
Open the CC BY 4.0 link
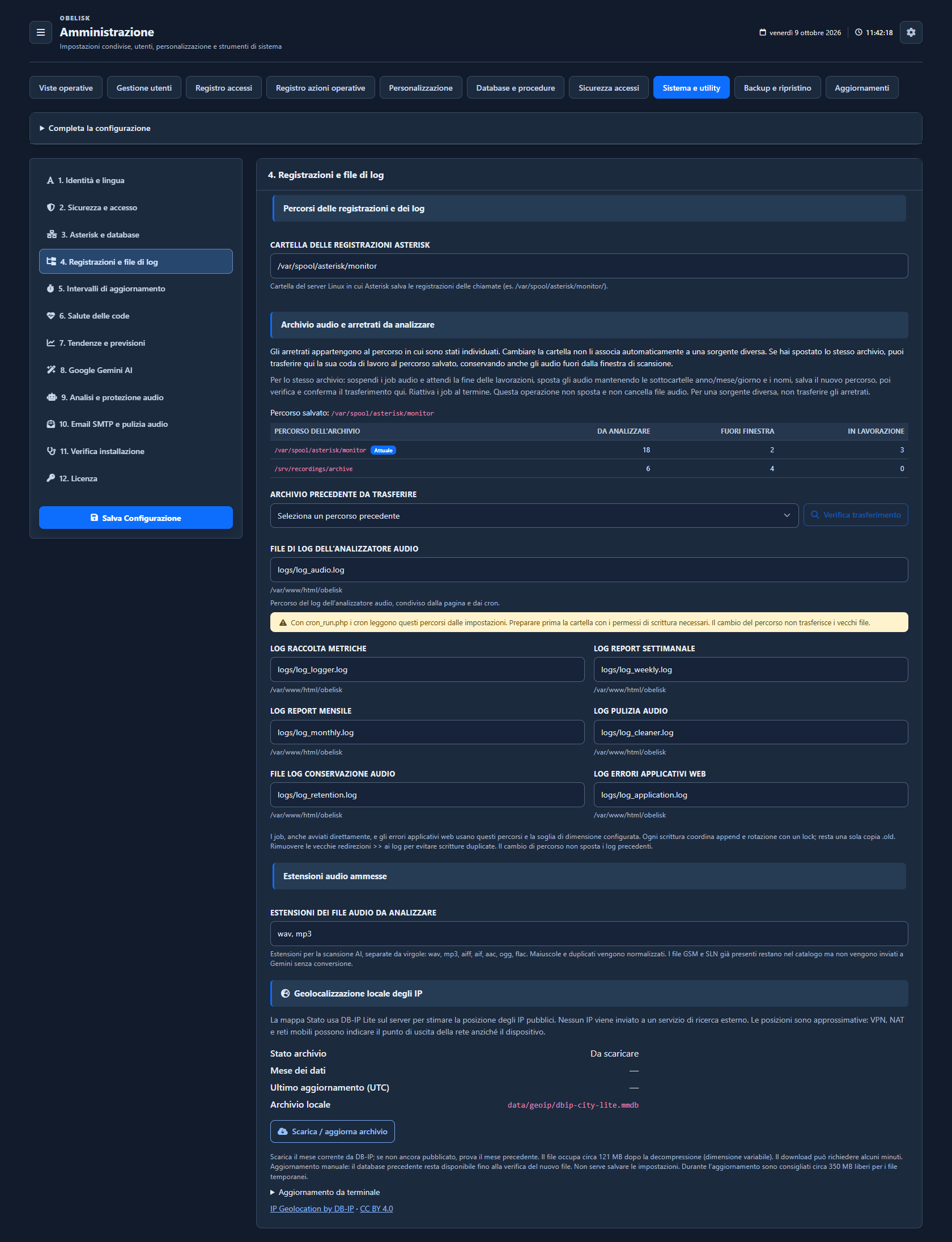click(376, 1209)
